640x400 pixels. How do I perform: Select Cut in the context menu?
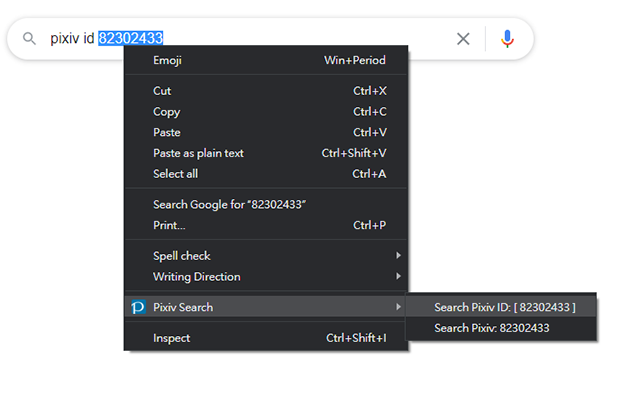(162, 91)
